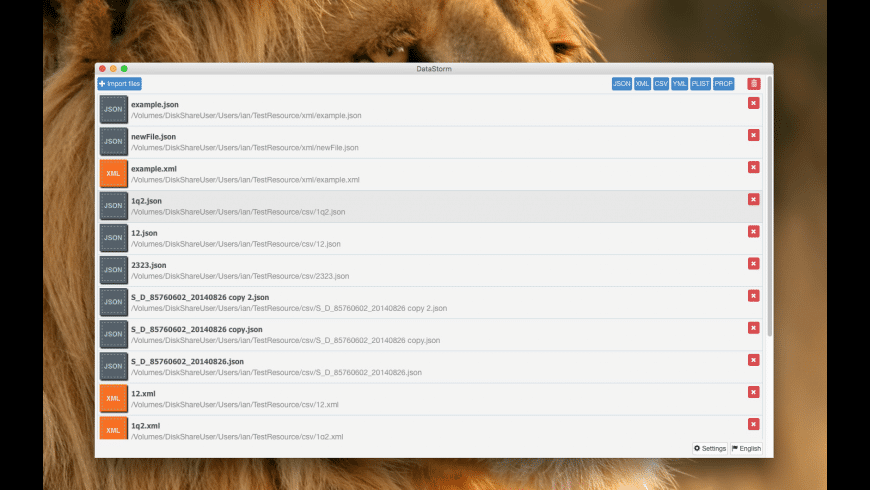Remove example.xml from the list
Viewport: 870px width, 490px height.
753,168
